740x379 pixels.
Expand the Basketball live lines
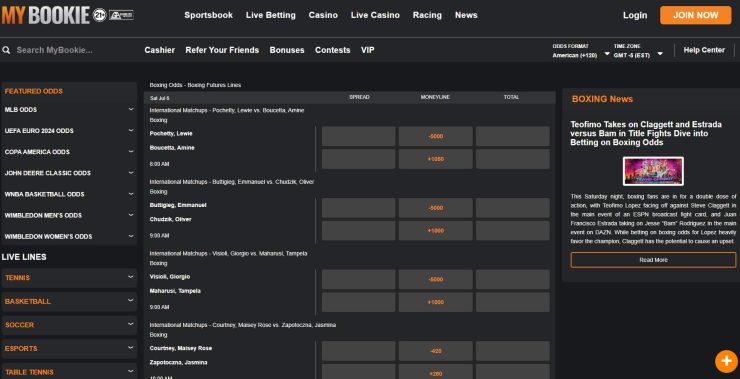pos(69,301)
